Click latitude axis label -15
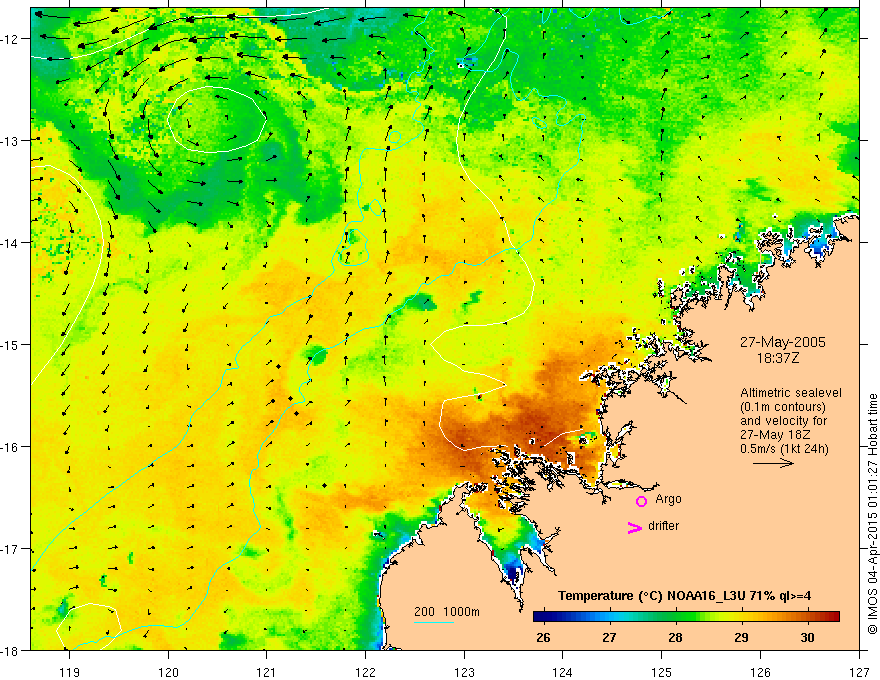Image resolution: width=880 pixels, height=680 pixels. (10, 344)
